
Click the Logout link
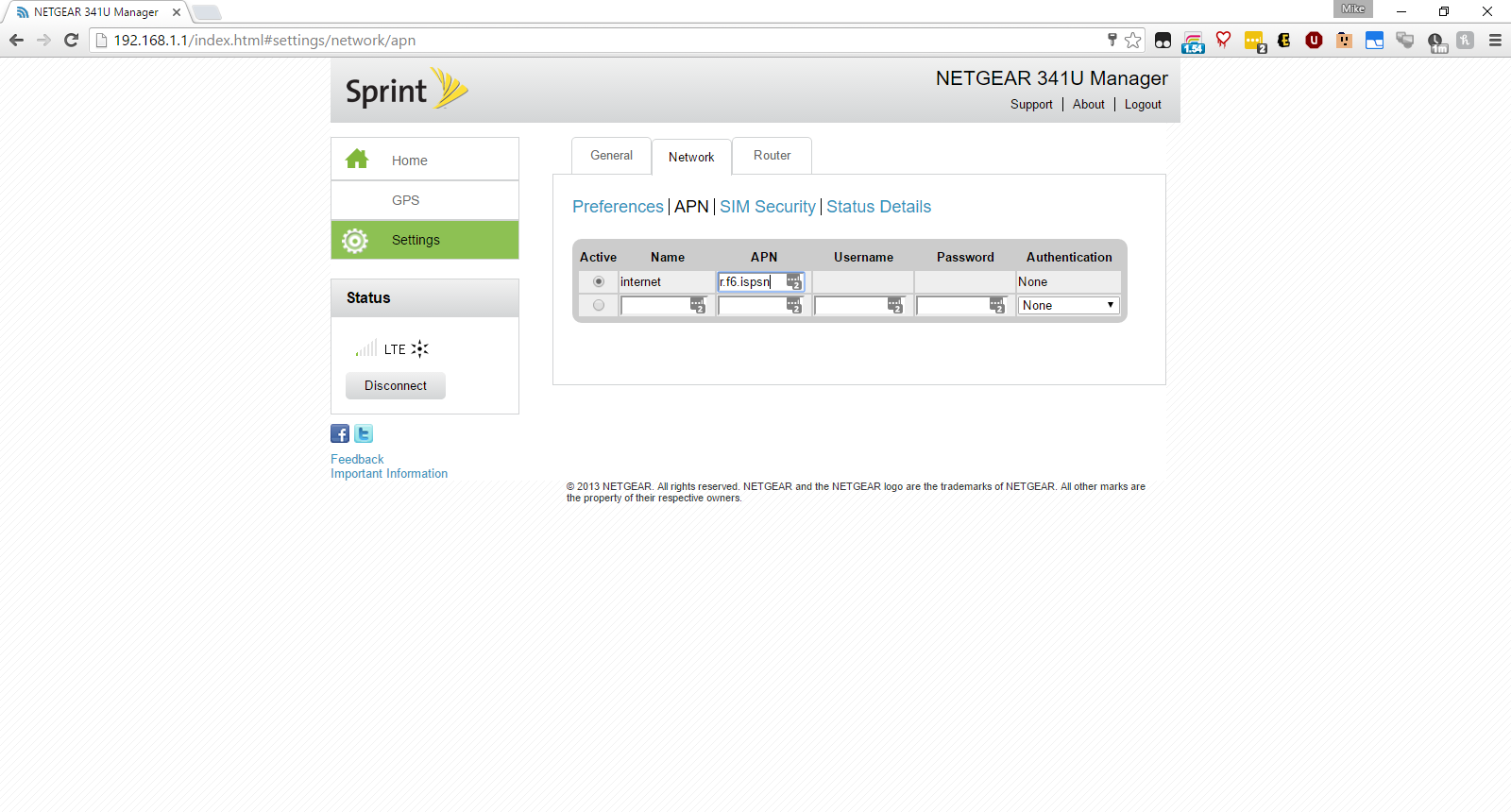(x=1143, y=105)
